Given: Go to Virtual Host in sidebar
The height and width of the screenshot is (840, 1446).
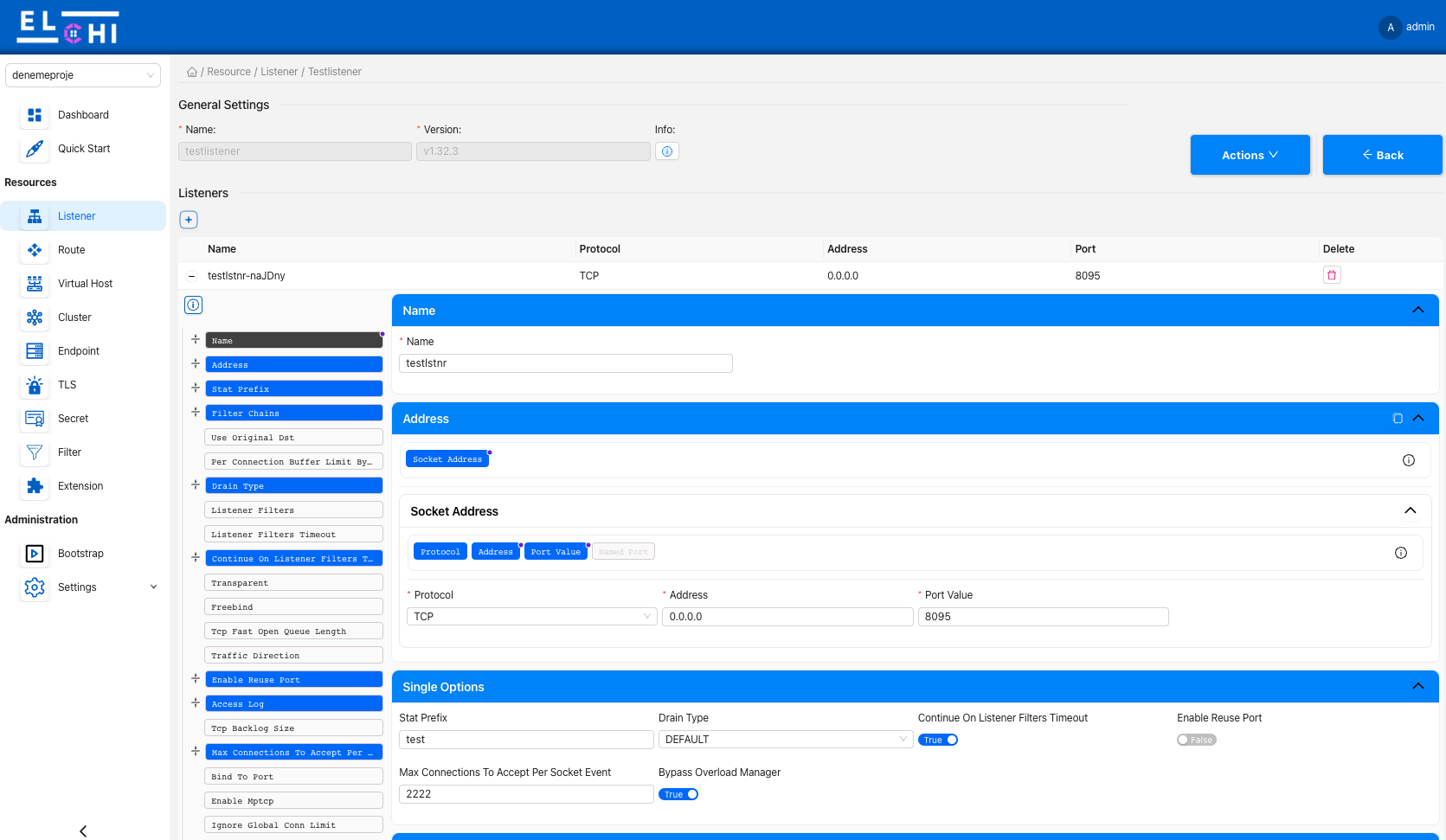Looking at the screenshot, I should pyautogui.click(x=85, y=284).
